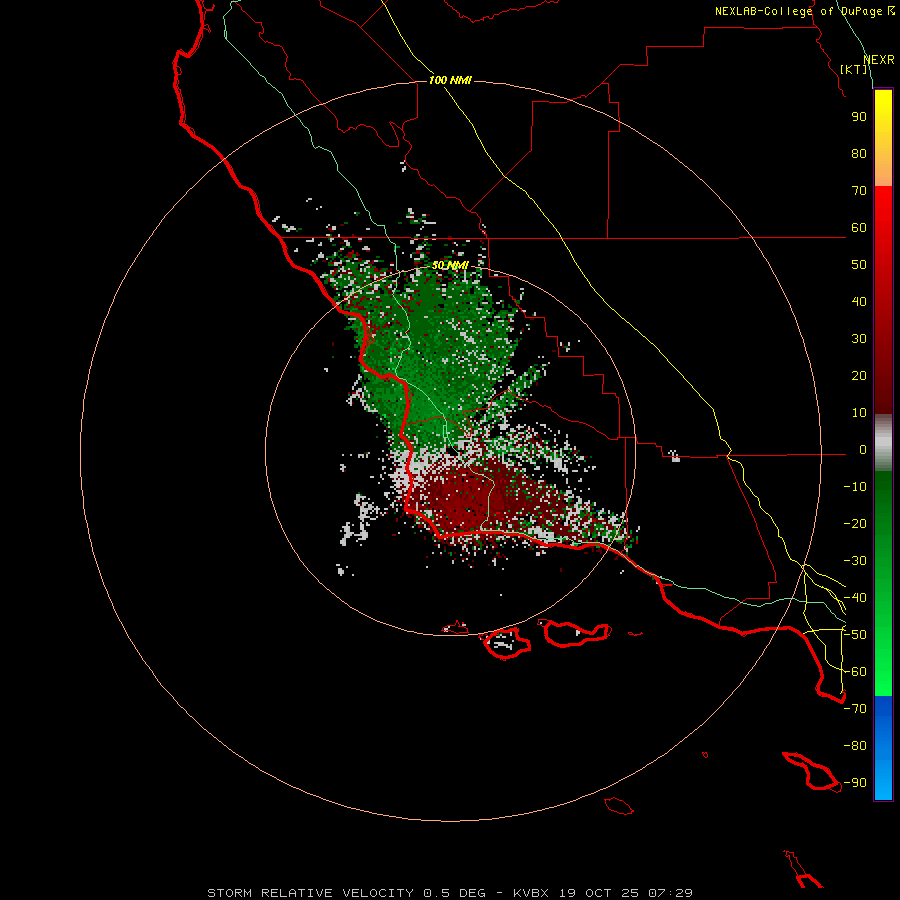
Task: Click the scale value 30 on the dark red band
Action: click(859, 339)
